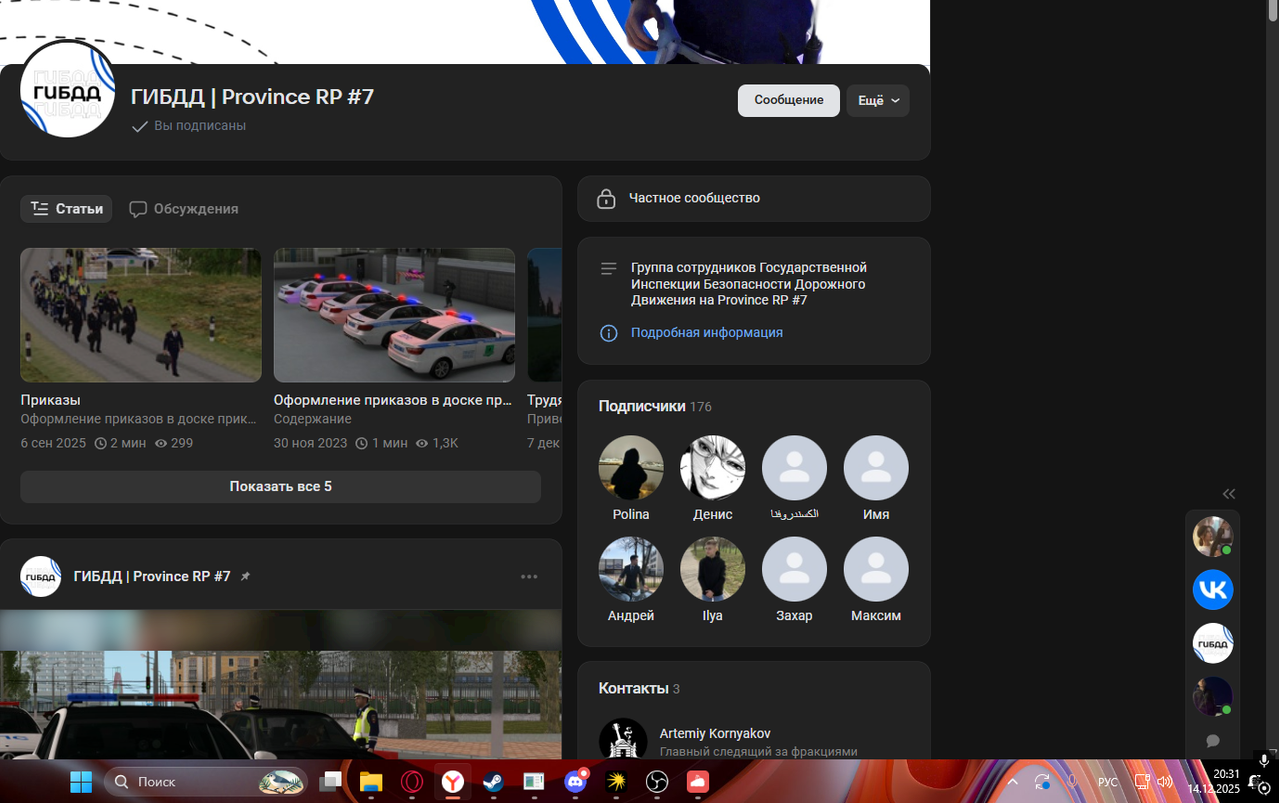Open Steam from the taskbar
The height and width of the screenshot is (803, 1279).
[493, 782]
